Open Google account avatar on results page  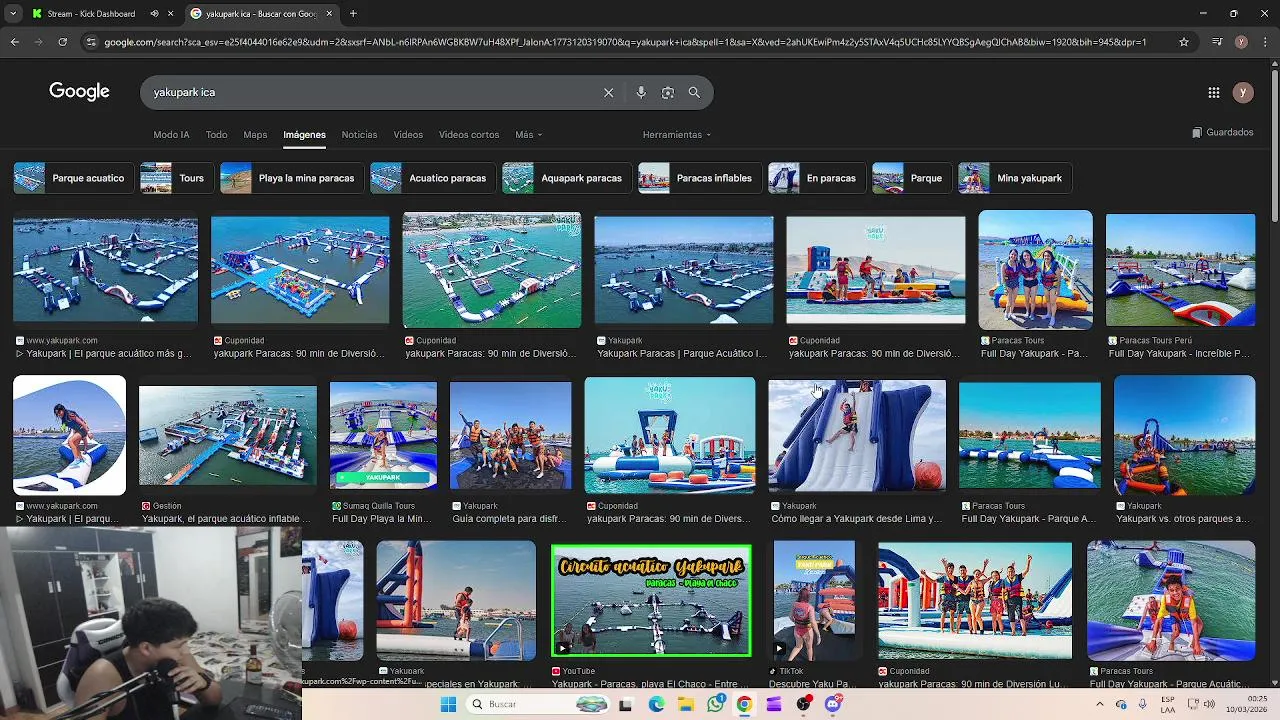tap(1243, 92)
